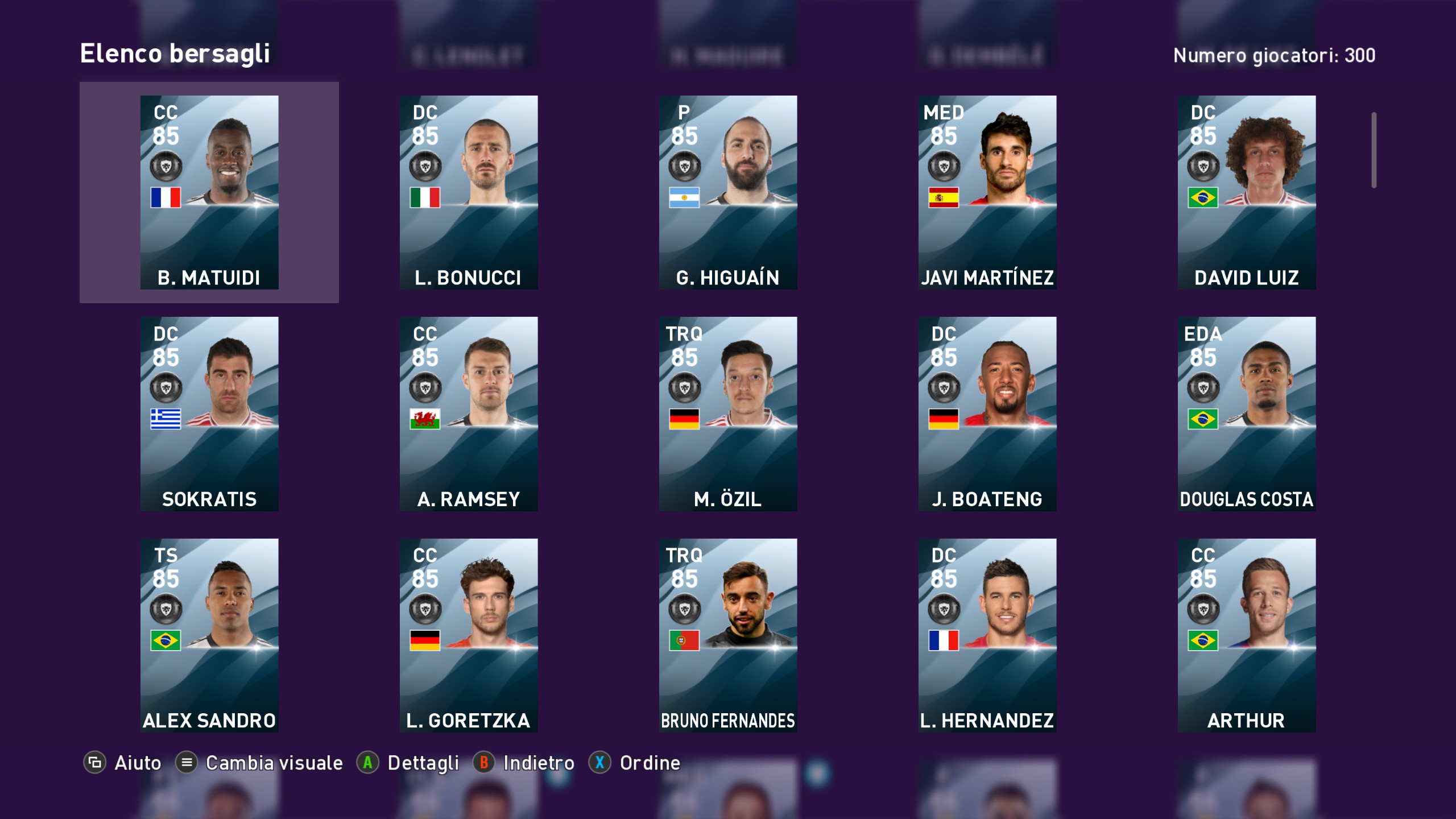Image resolution: width=1456 pixels, height=819 pixels.
Task: Click the Aiuto view button icon
Action: pyautogui.click(x=95, y=763)
